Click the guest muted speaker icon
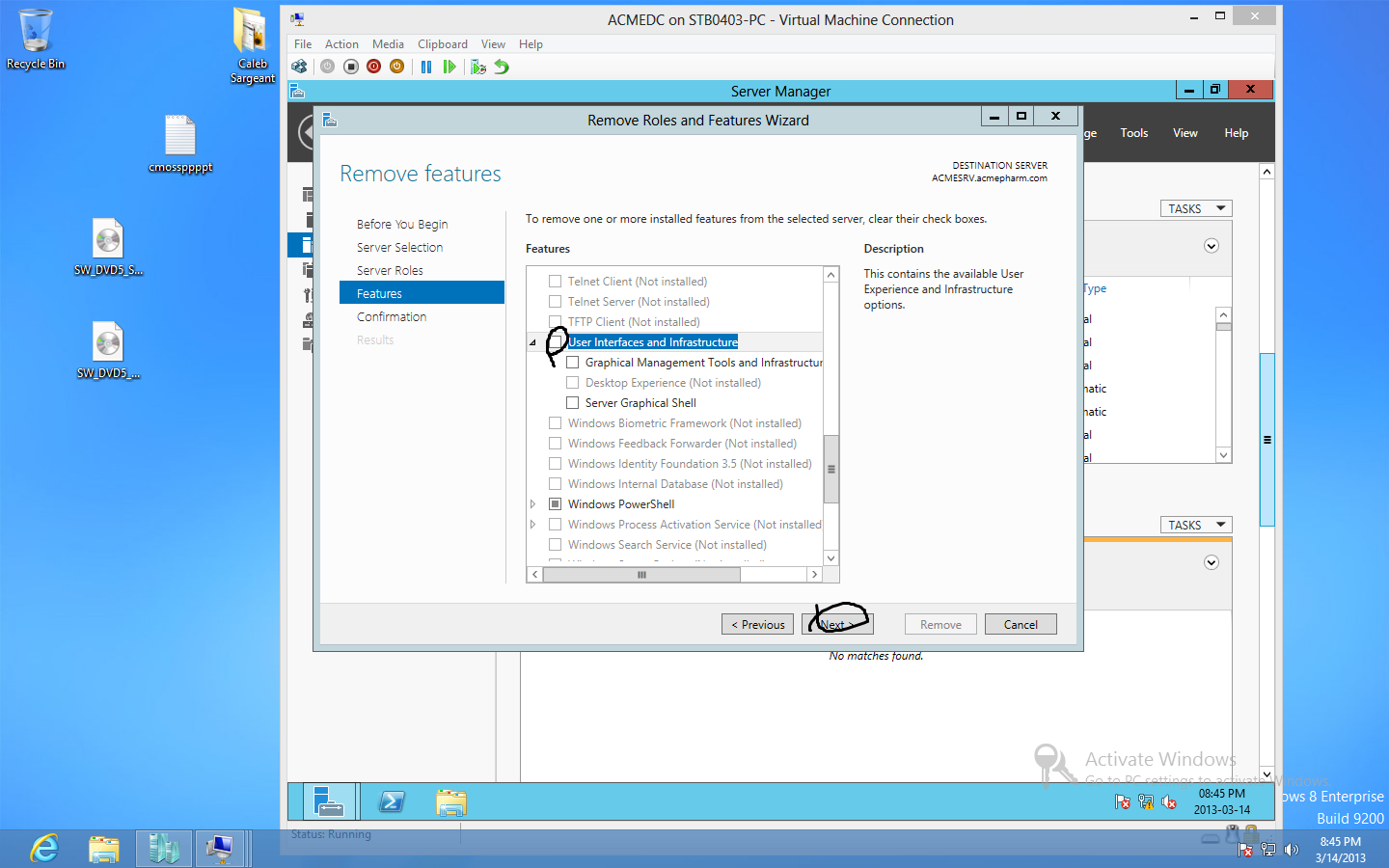The image size is (1389, 868). click(x=1168, y=801)
